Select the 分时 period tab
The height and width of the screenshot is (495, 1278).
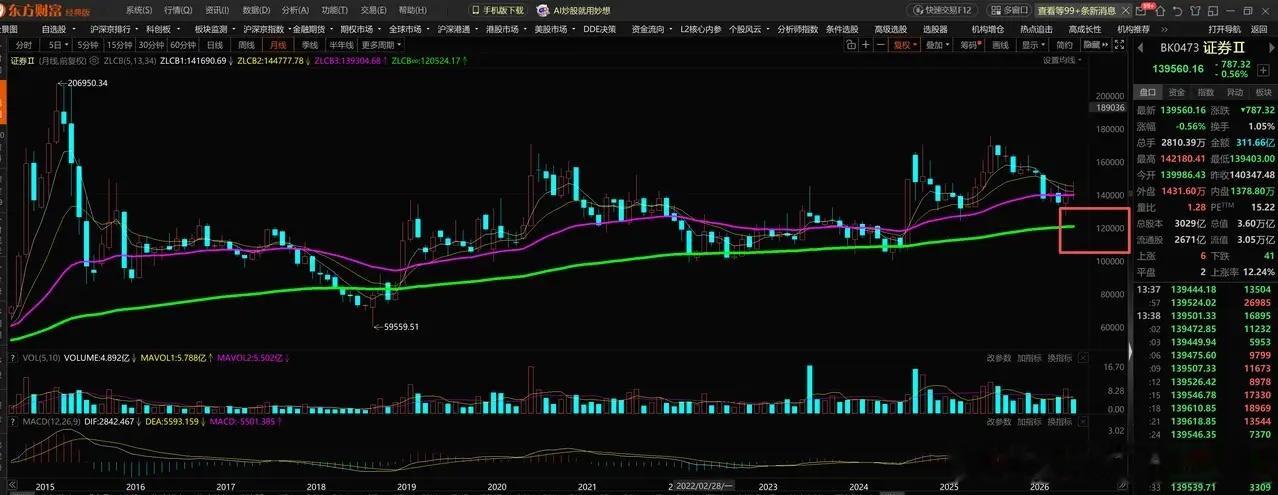23,45
